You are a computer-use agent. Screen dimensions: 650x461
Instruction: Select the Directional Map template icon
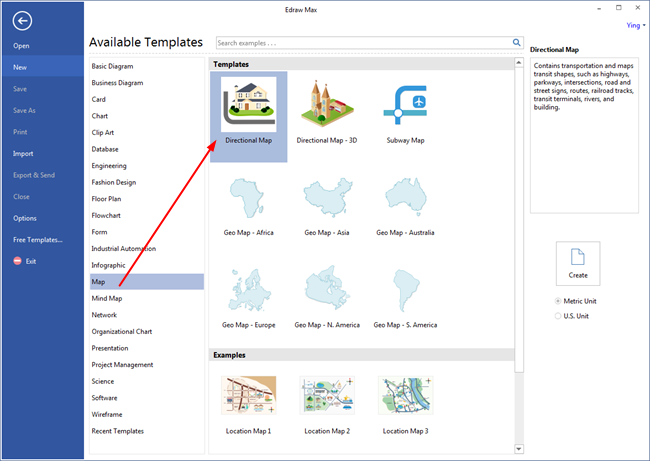[249, 104]
